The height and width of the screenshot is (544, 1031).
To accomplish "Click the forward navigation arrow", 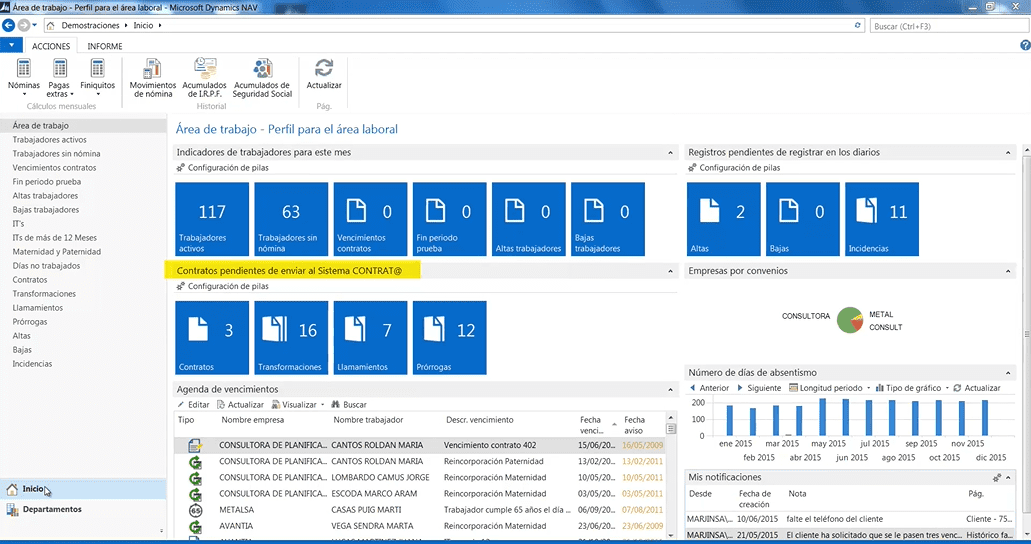I will coord(24,25).
